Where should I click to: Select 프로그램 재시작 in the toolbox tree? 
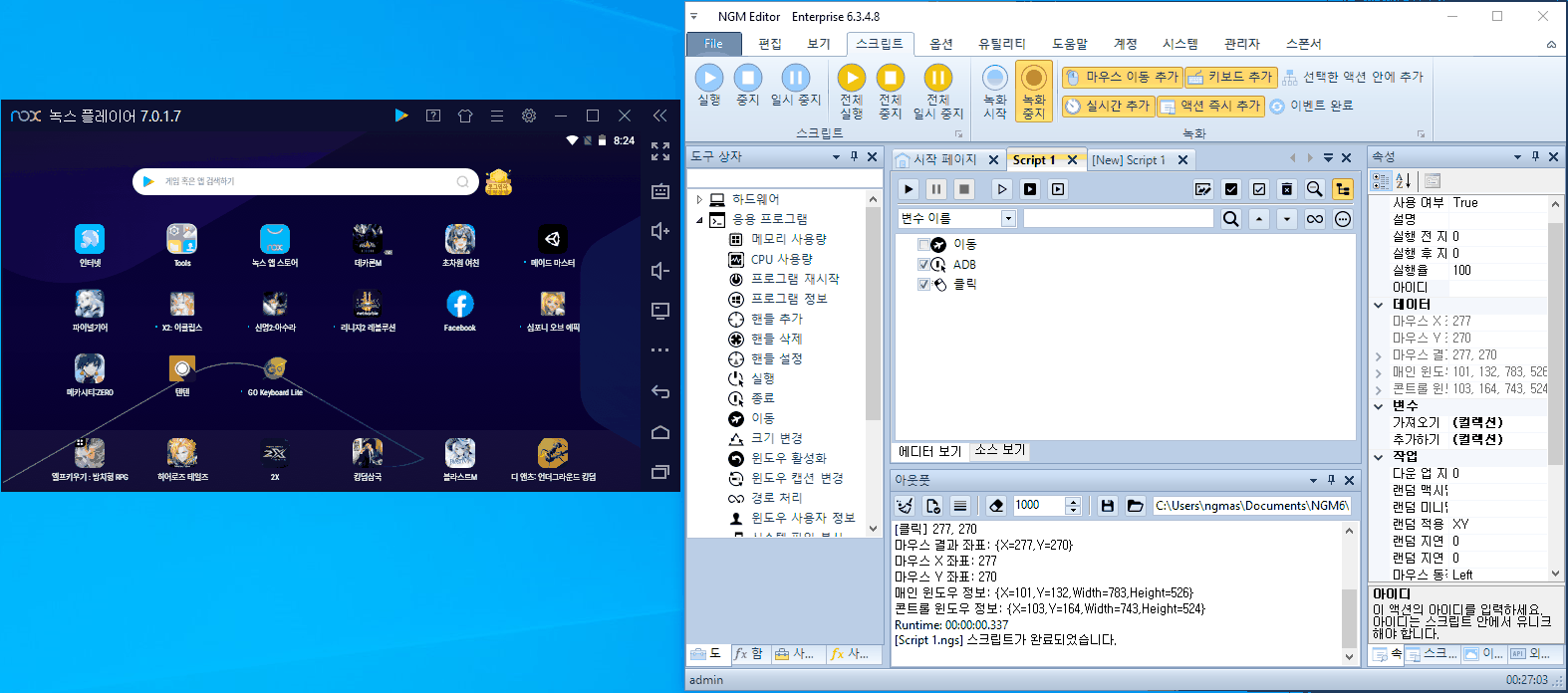coord(795,279)
